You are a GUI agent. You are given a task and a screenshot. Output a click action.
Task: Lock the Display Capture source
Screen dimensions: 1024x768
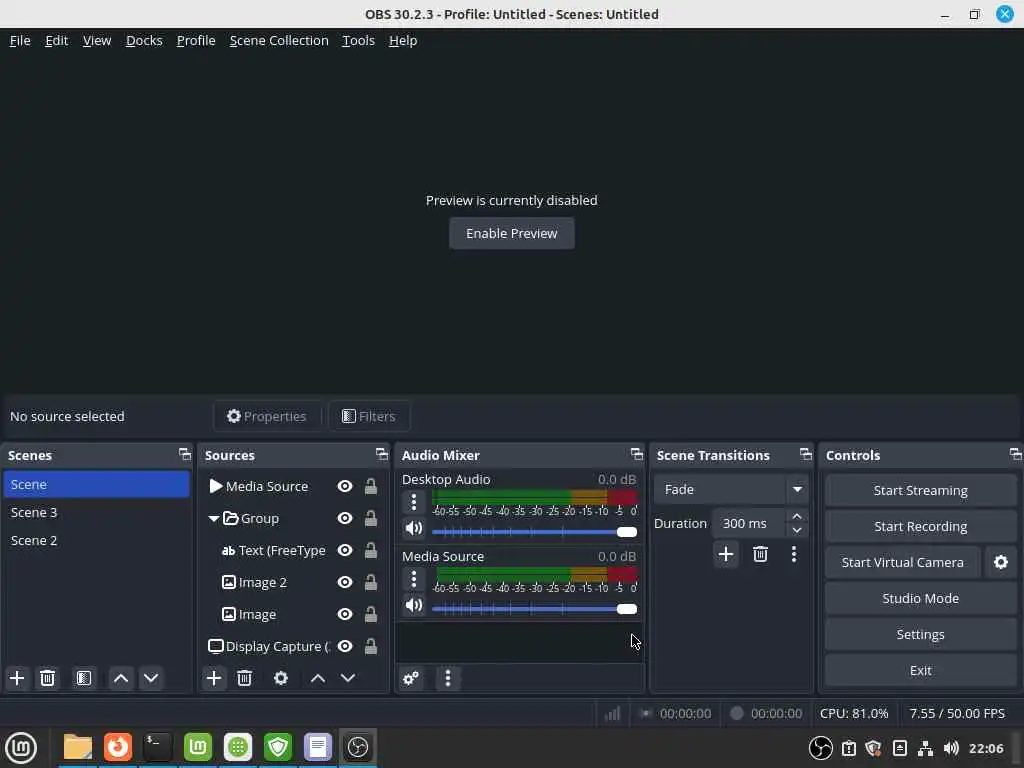click(x=370, y=647)
